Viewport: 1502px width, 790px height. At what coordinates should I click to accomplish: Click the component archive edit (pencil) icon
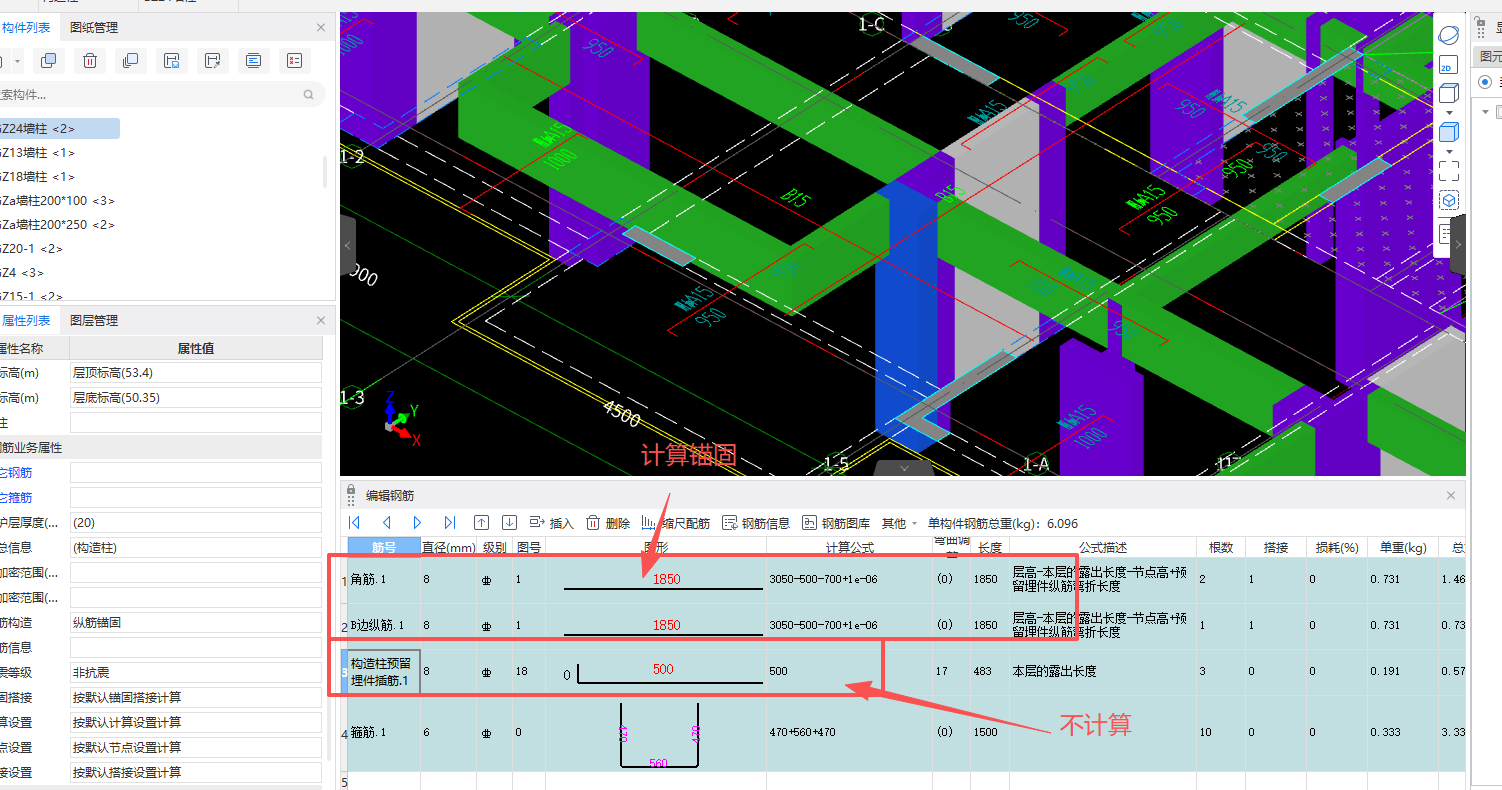tap(212, 61)
